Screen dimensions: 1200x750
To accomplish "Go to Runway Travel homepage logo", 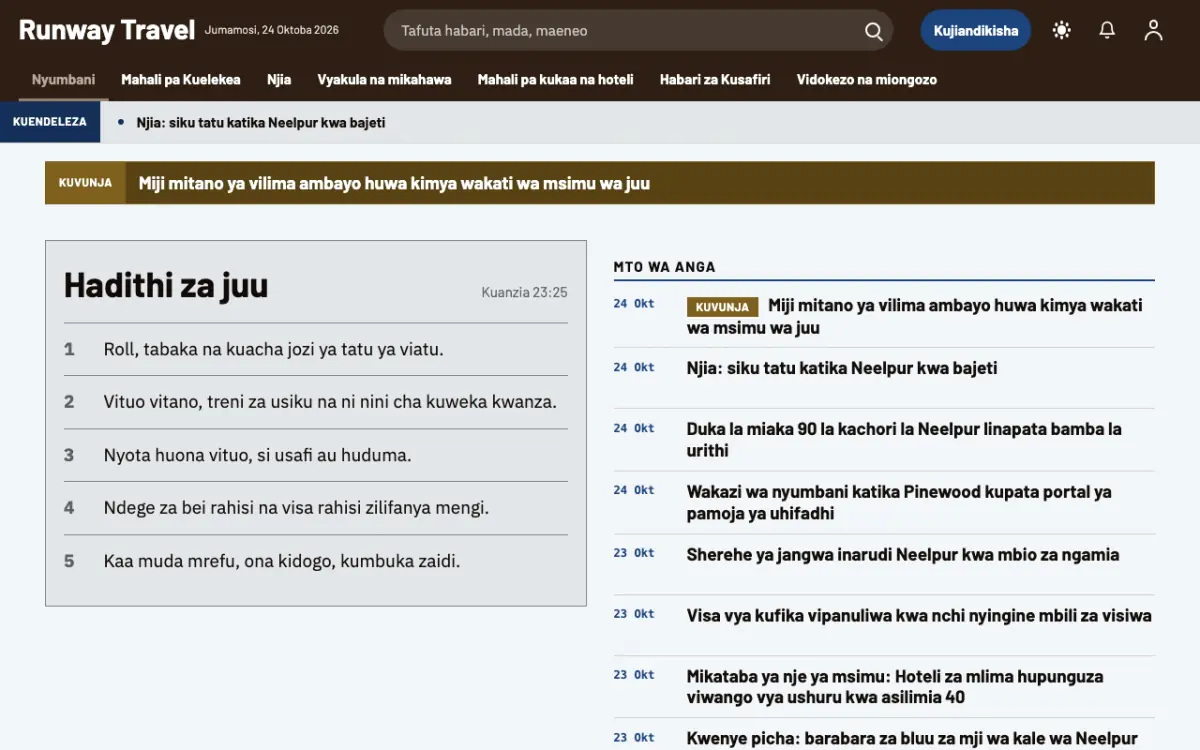I will click(107, 30).
